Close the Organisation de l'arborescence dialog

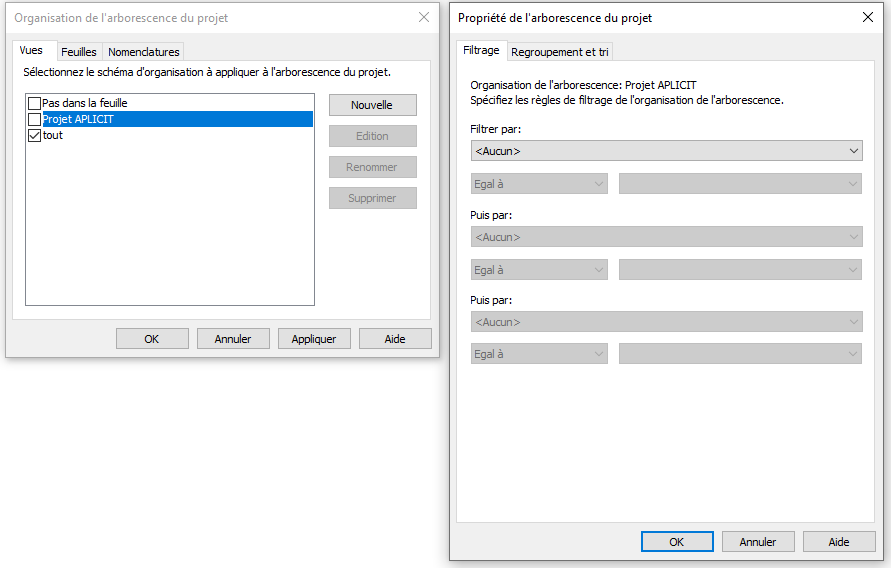pyautogui.click(x=423, y=18)
